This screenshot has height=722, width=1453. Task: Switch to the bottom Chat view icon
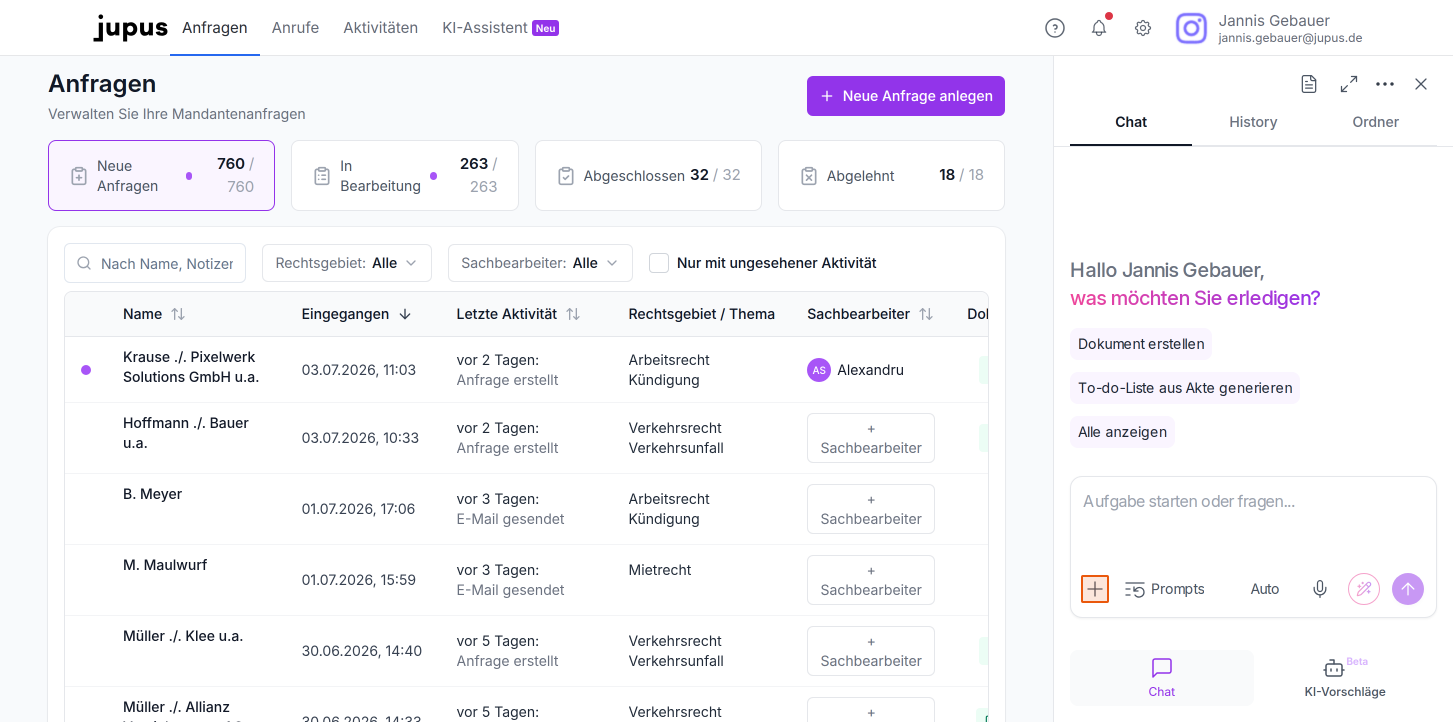[1162, 678]
